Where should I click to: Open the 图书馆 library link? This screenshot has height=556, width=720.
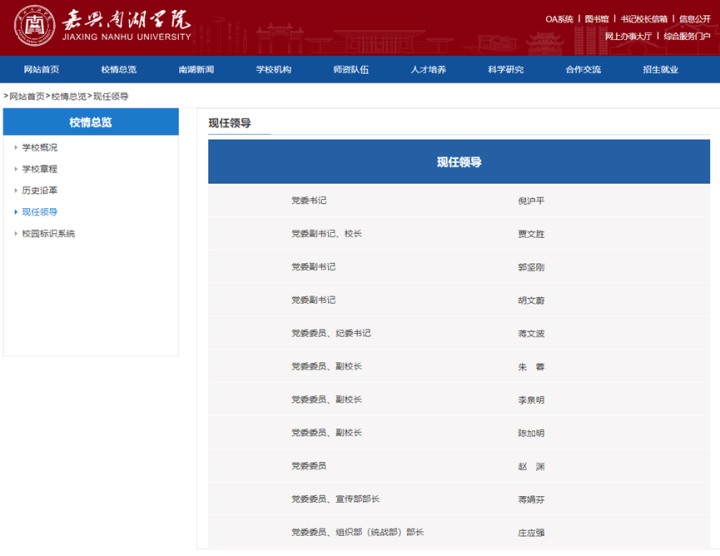[x=597, y=19]
